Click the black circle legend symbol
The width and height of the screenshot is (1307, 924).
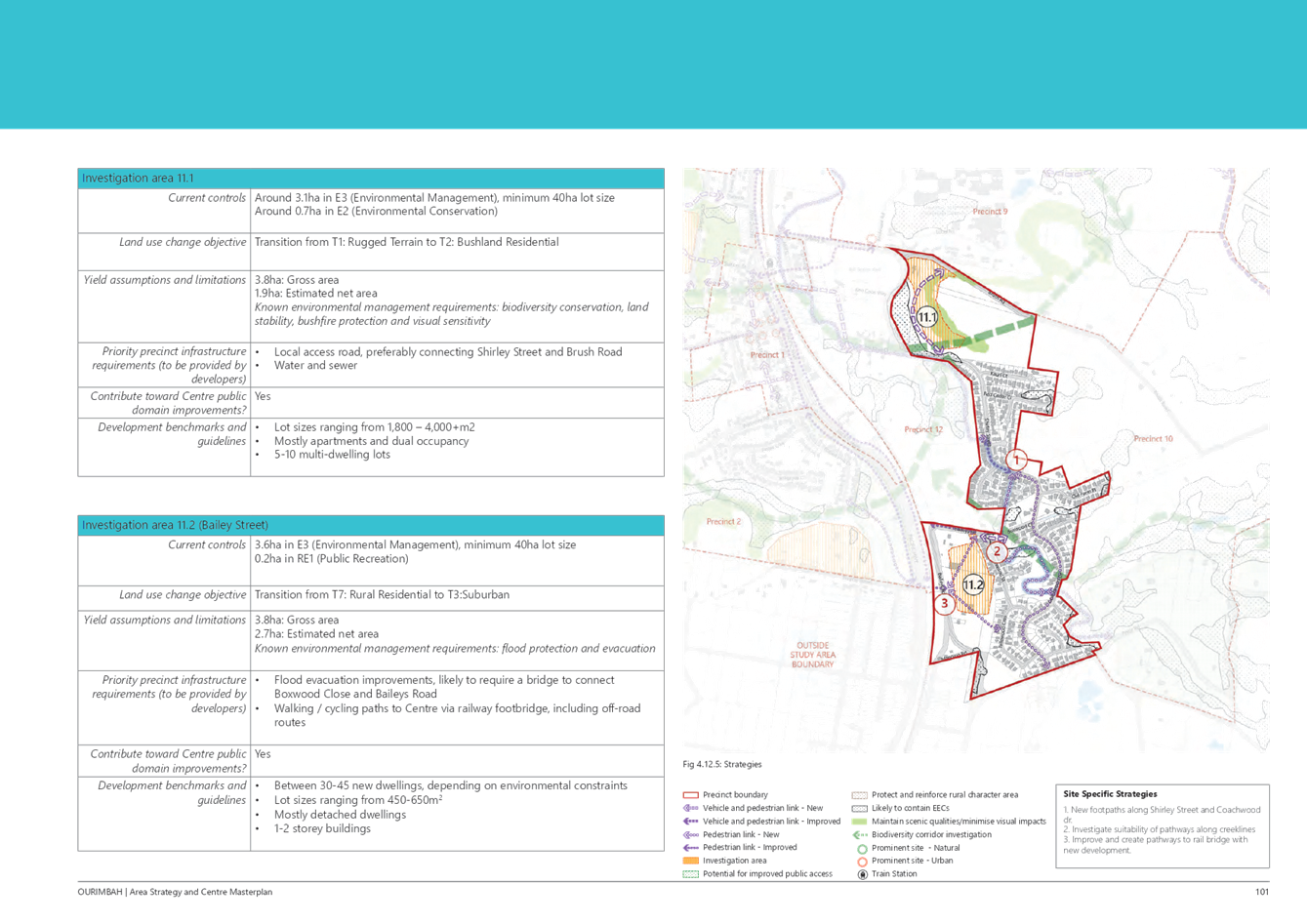[861, 874]
